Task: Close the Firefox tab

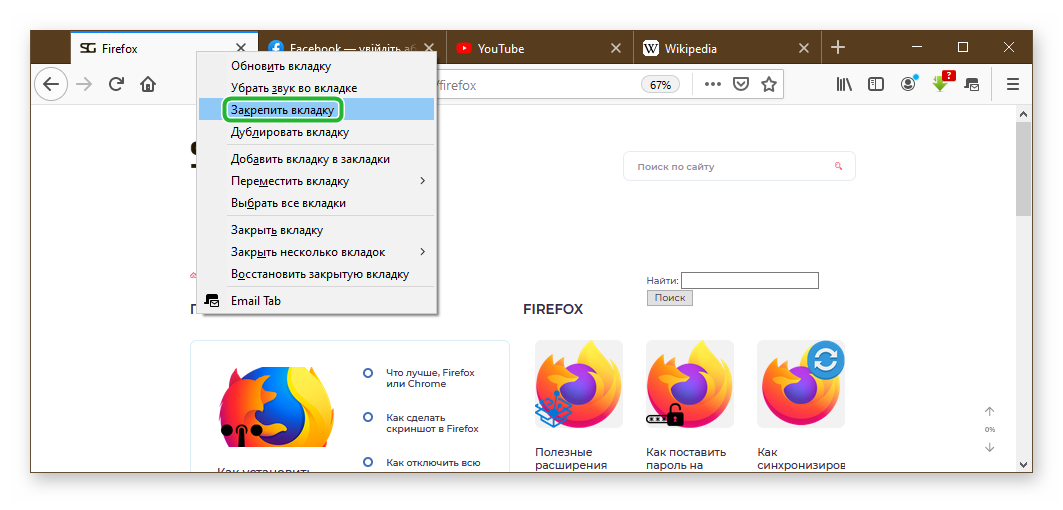Action: tap(241, 48)
